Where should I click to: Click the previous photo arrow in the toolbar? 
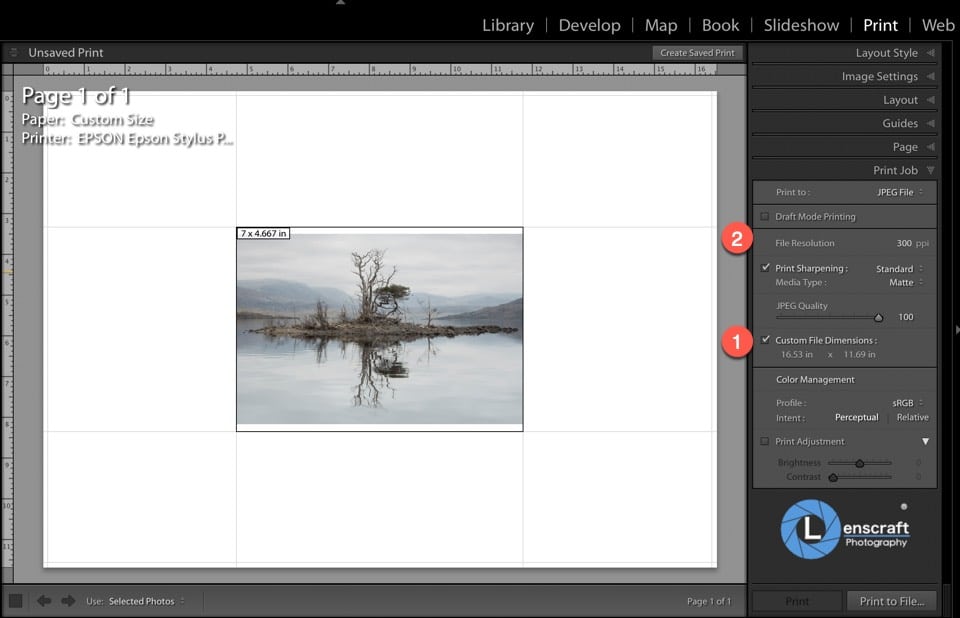[x=46, y=601]
